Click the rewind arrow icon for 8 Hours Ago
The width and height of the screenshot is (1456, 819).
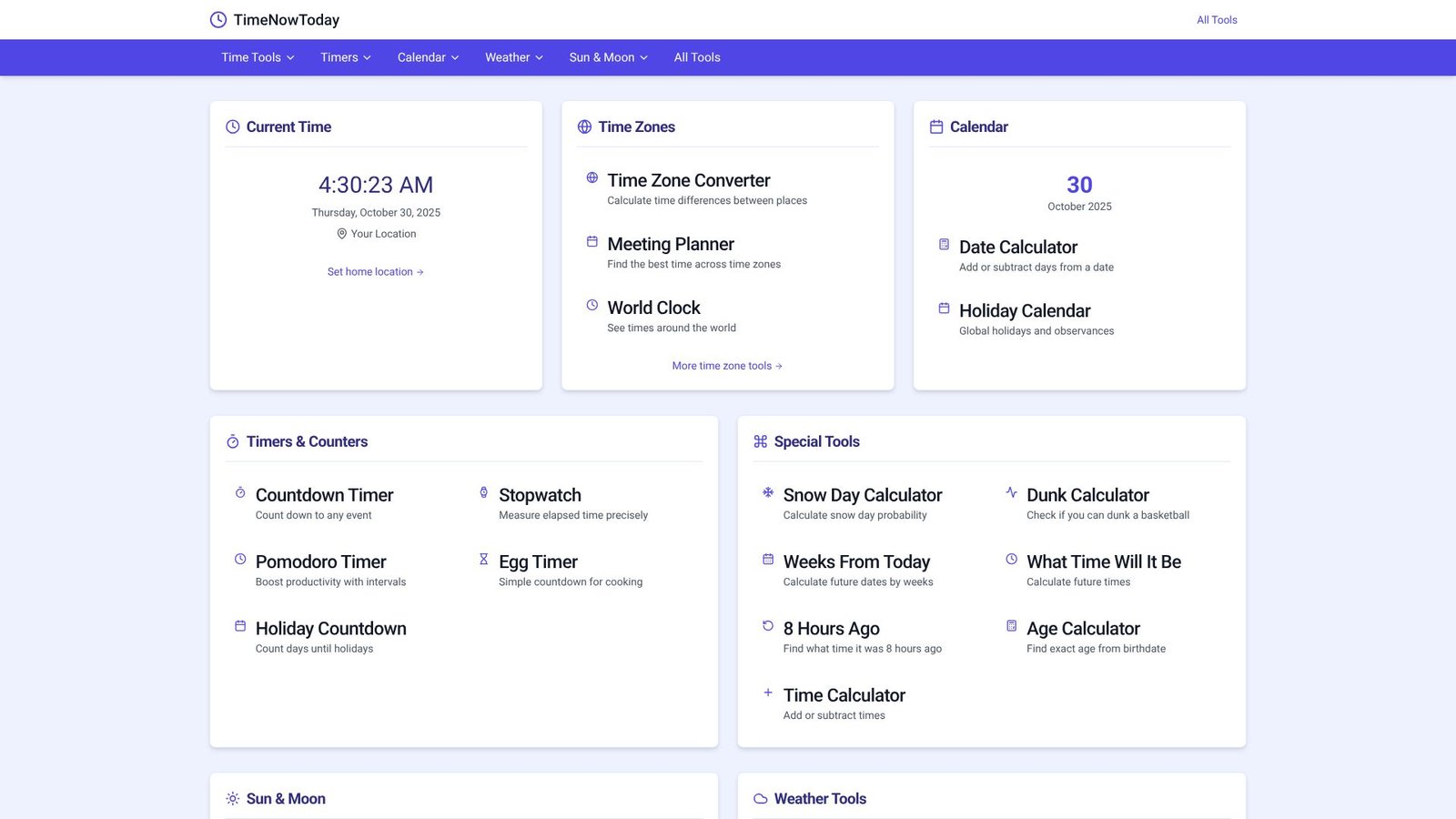pyautogui.click(x=768, y=626)
